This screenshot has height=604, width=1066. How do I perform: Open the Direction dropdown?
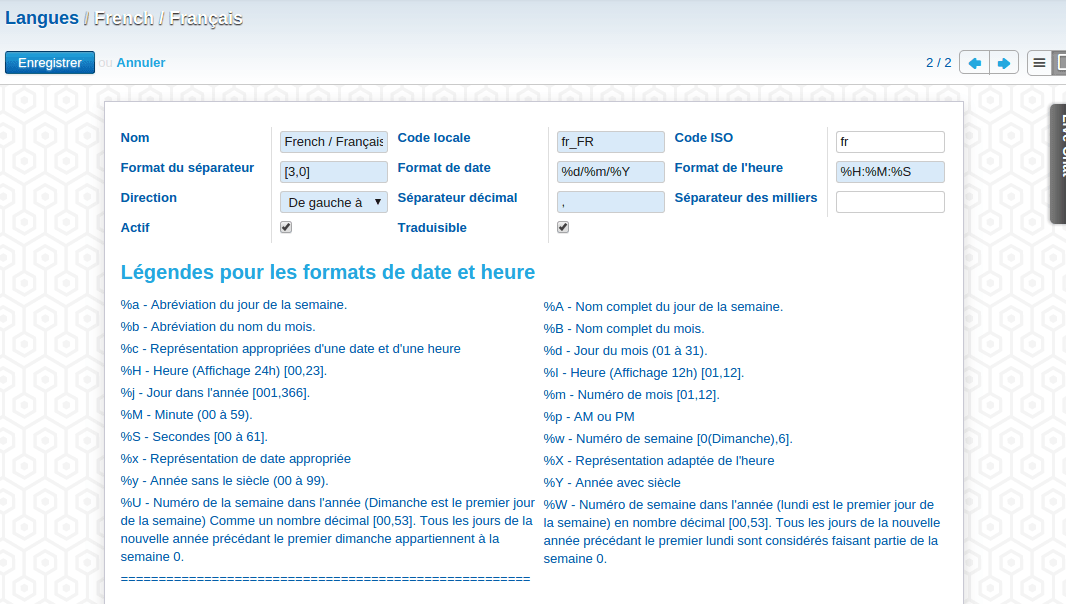[334, 202]
